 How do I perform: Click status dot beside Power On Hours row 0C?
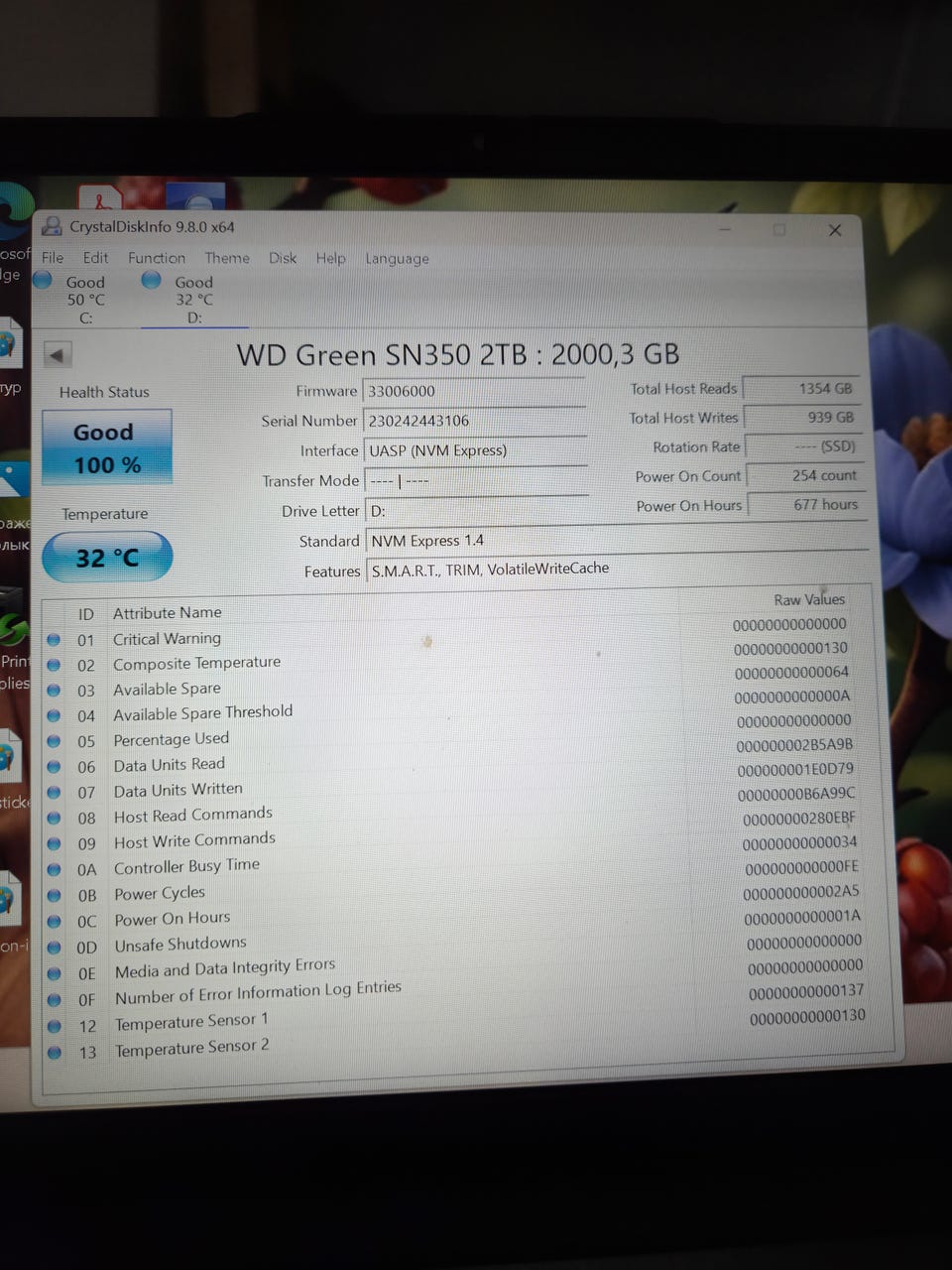click(54, 921)
